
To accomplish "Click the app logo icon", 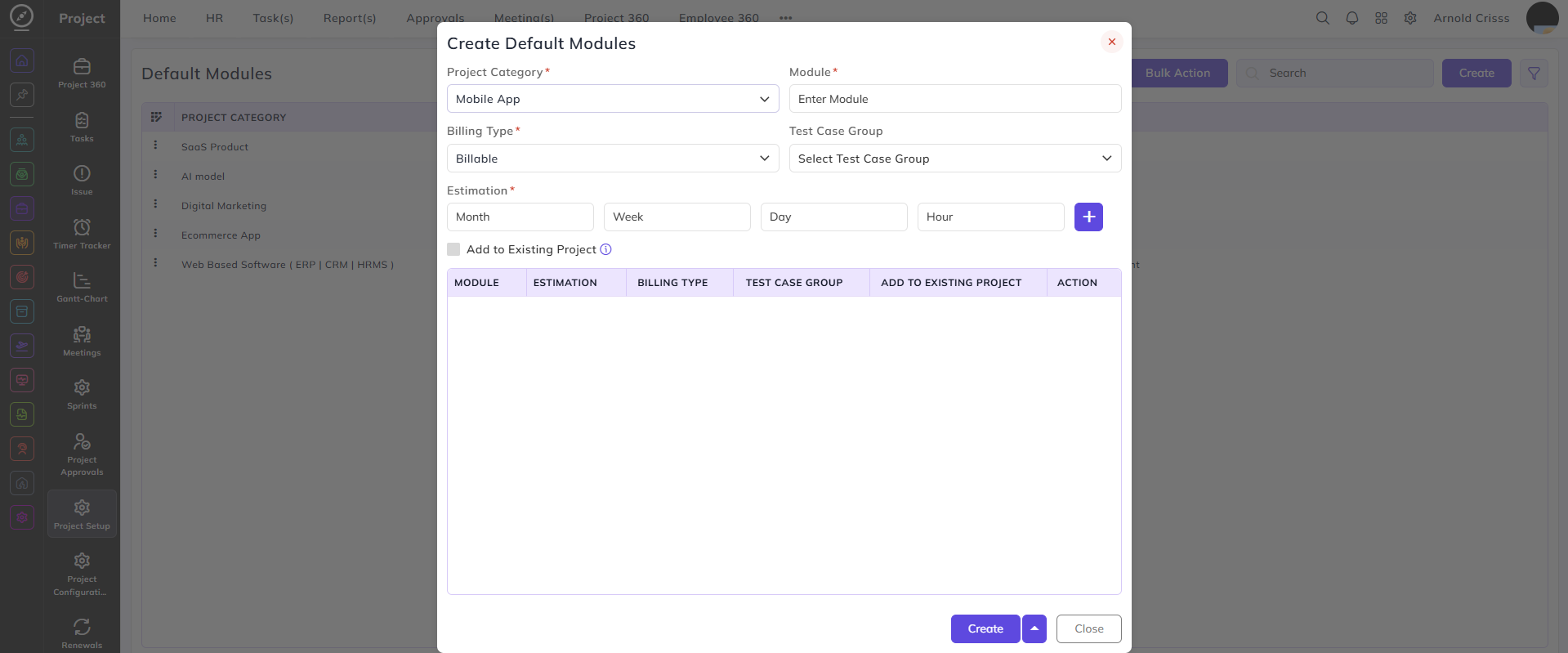I will (21, 16).
